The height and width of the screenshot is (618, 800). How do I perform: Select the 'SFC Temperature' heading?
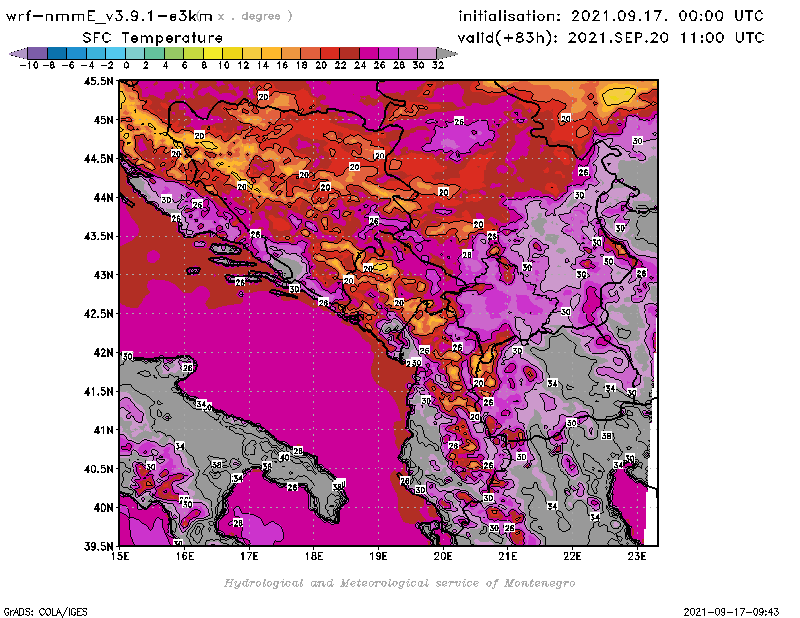tap(153, 38)
